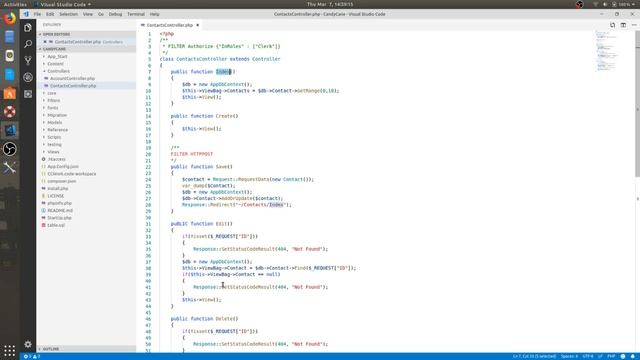Open the wrench tools app in dock
The width and height of the screenshot is (640, 360).
[x=9, y=167]
